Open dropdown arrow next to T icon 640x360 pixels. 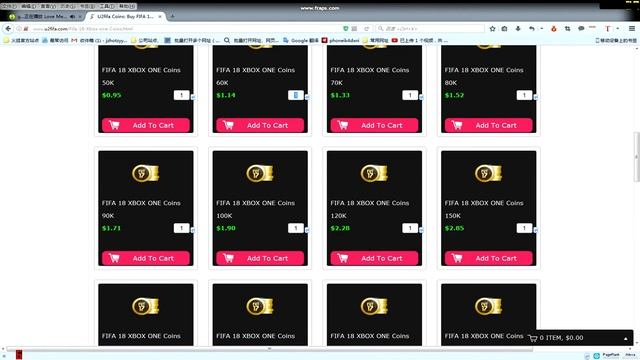click(618, 29)
